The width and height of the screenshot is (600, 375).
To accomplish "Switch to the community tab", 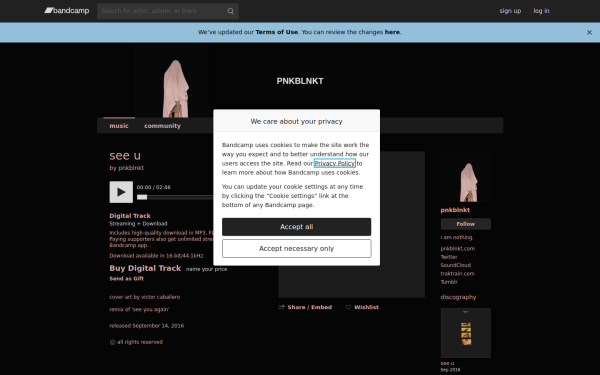I will coord(162,126).
